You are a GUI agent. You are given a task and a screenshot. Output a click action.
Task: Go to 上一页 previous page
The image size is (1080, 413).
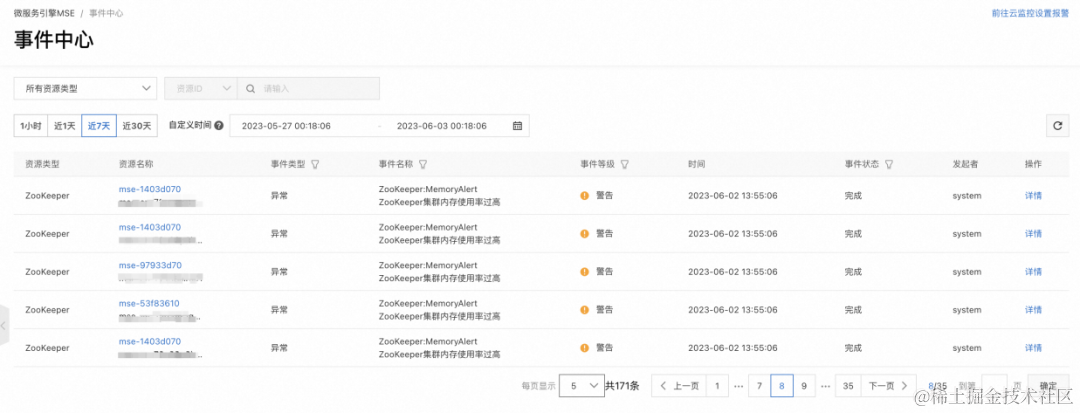678,386
